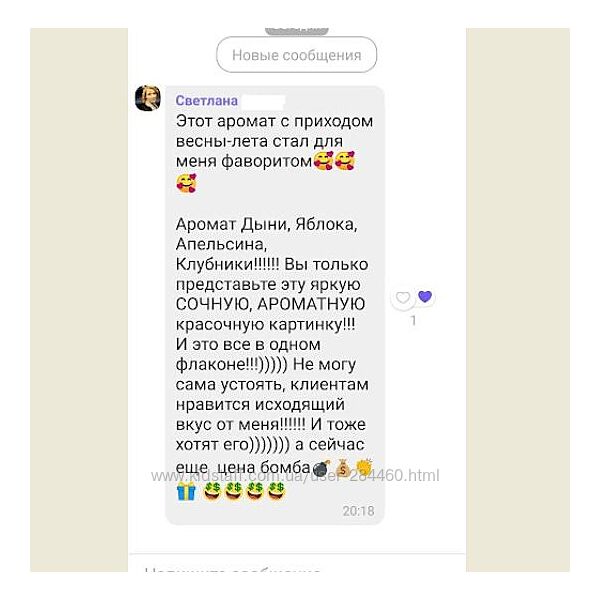
Task: Like the message with outline heart icon
Action: [403, 297]
